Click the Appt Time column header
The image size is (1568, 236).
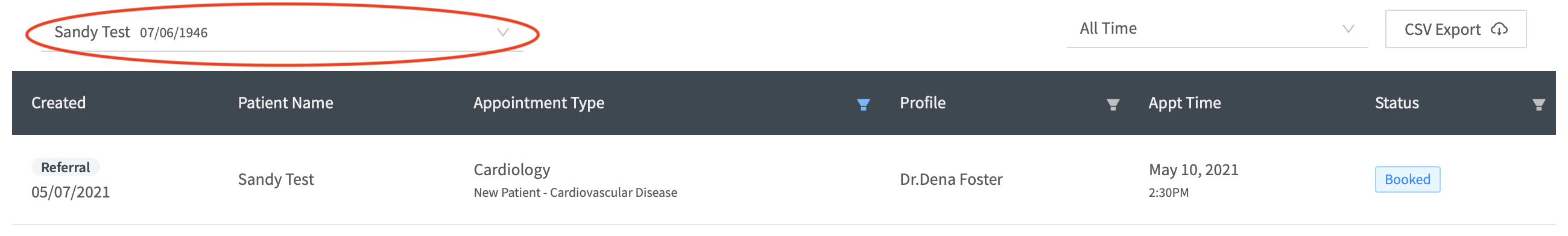coord(1184,103)
